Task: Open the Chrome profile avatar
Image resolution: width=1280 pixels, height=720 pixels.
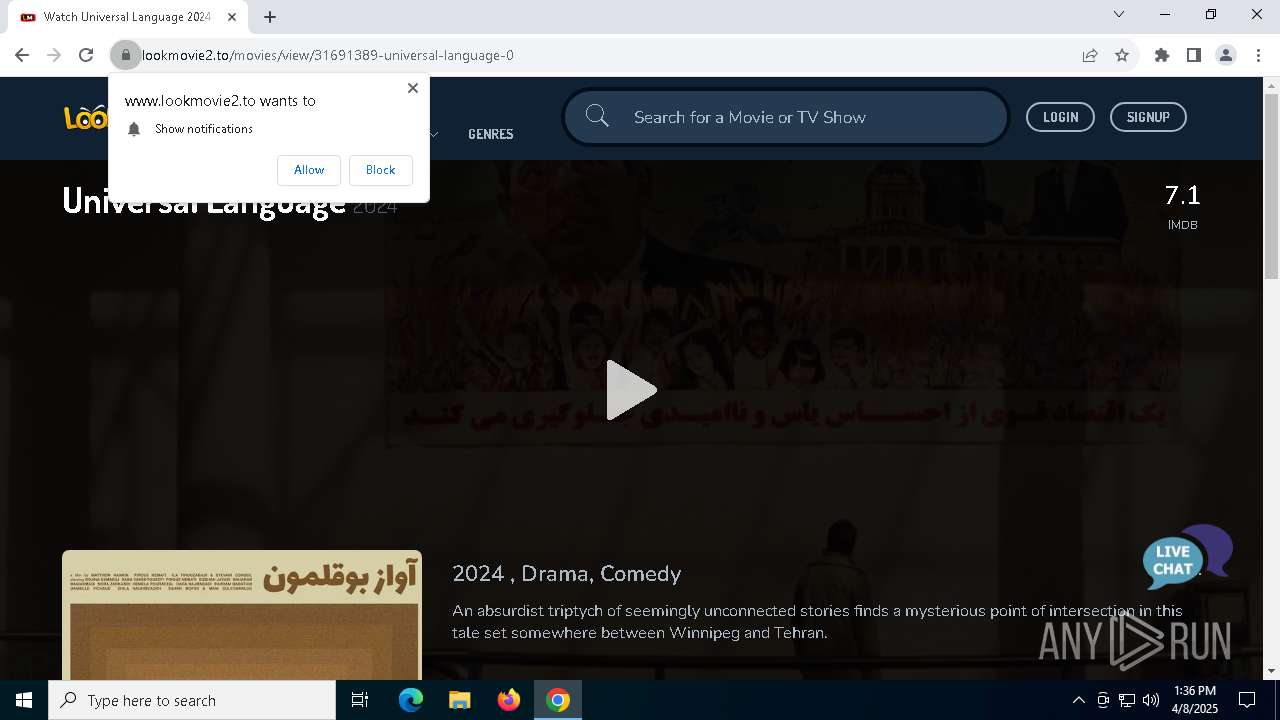Action: point(1226,55)
